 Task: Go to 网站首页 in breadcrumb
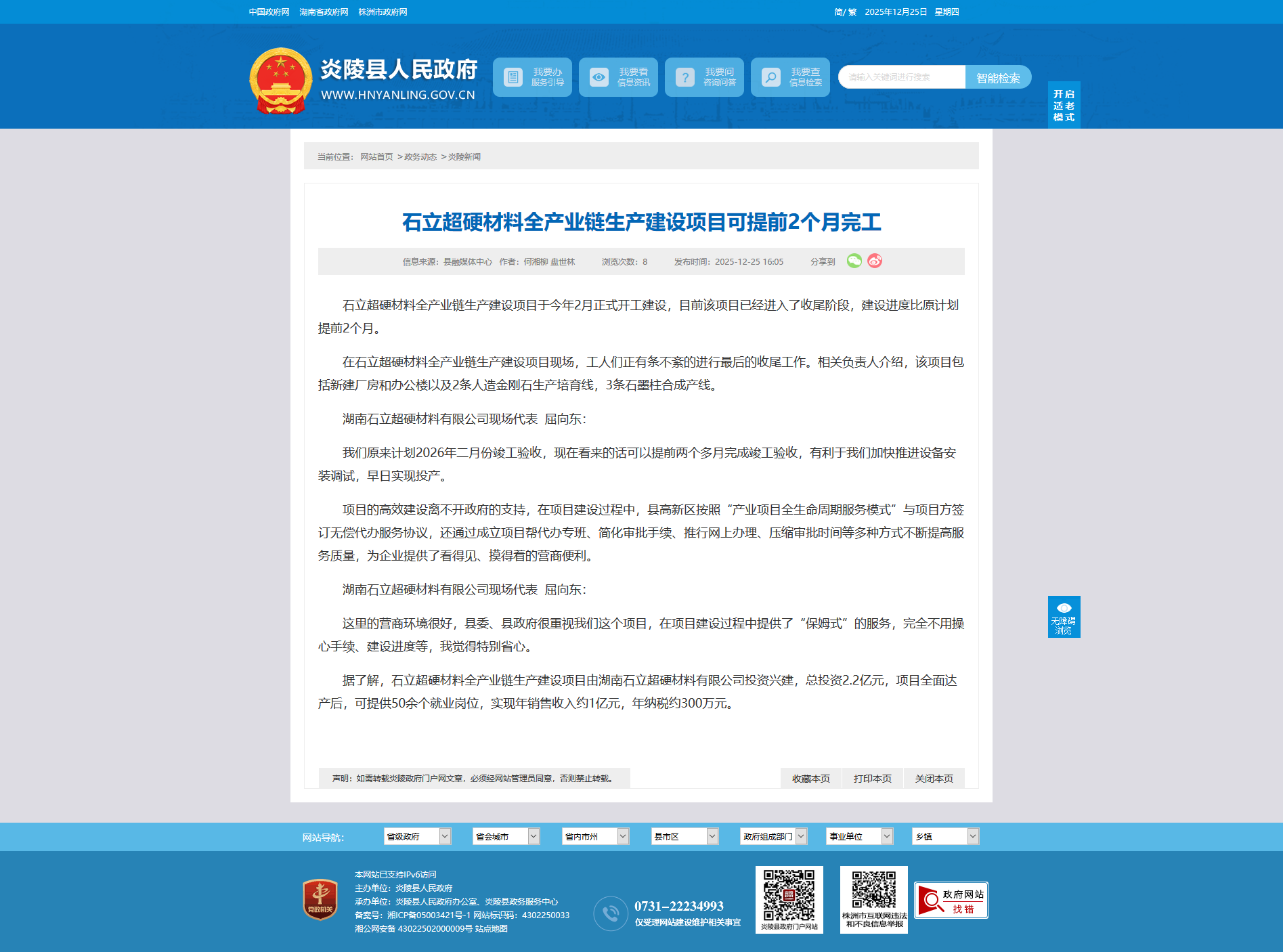(376, 157)
